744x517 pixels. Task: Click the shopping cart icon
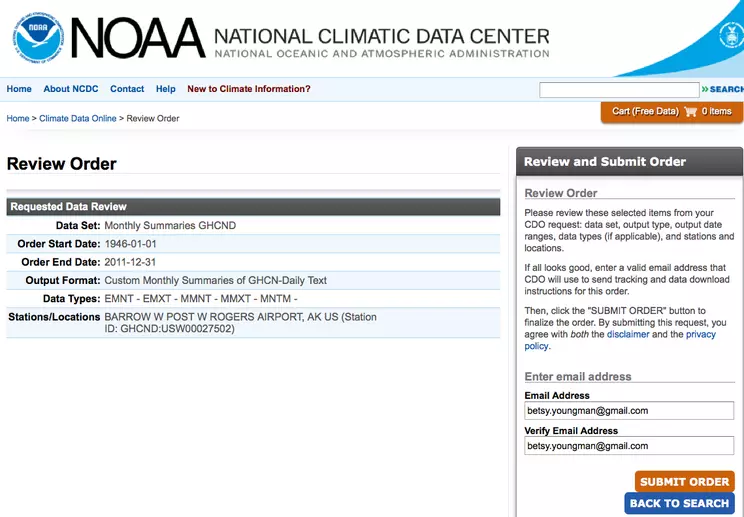click(x=691, y=112)
